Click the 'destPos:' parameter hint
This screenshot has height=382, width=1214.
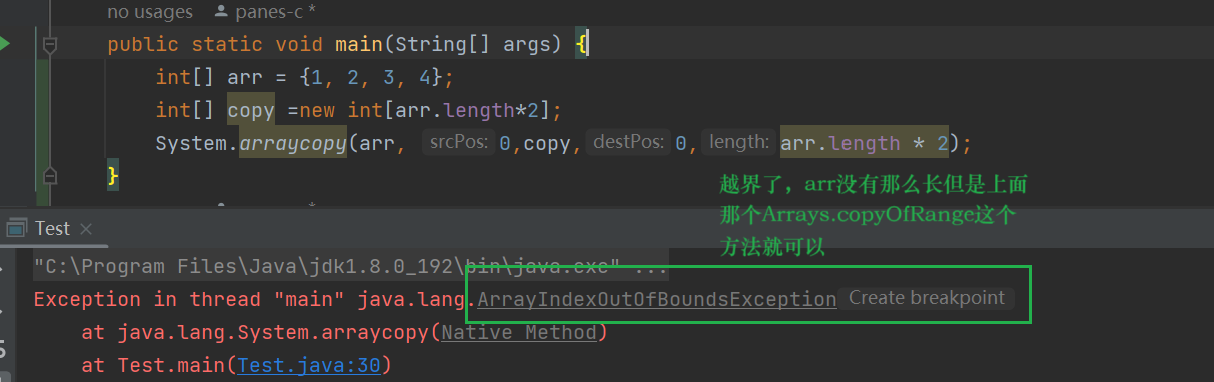click(629, 143)
